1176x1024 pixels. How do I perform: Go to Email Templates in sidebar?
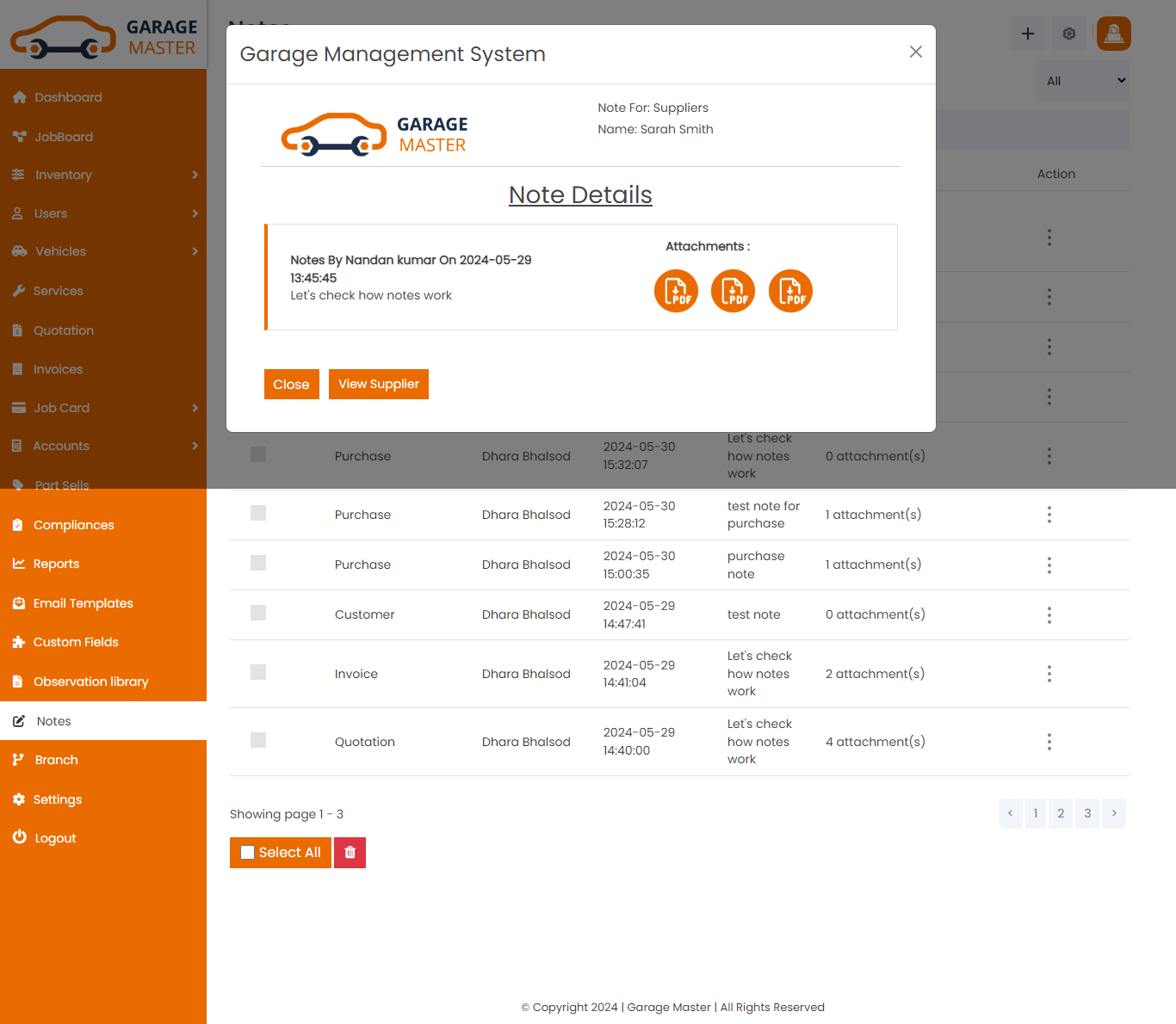[83, 603]
